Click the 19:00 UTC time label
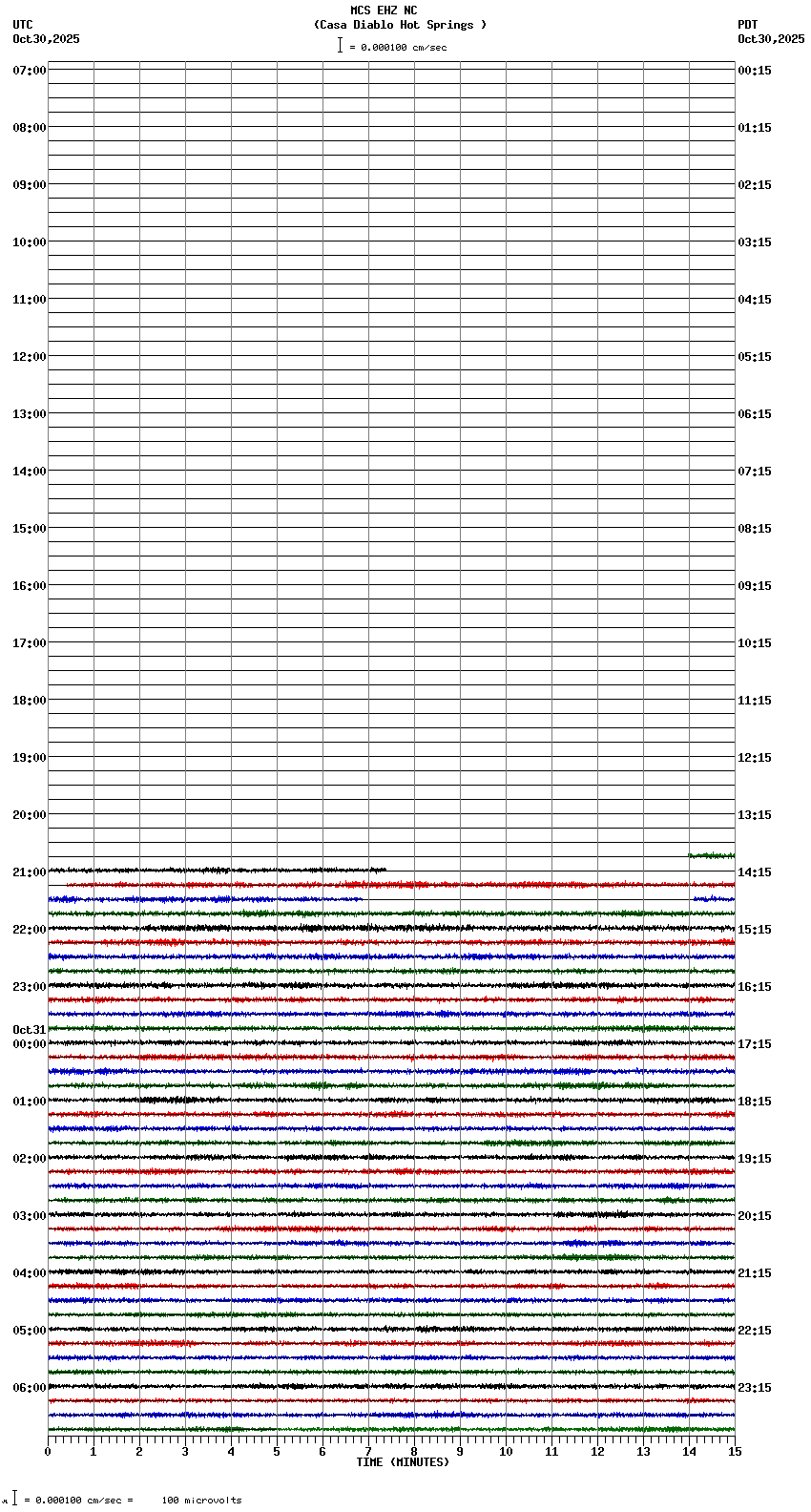Viewport: 811px width, 1512px height. [30, 758]
